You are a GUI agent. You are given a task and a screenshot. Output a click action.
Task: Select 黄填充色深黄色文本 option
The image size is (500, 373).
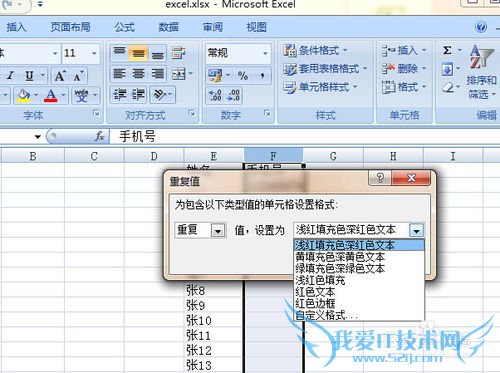(x=359, y=257)
